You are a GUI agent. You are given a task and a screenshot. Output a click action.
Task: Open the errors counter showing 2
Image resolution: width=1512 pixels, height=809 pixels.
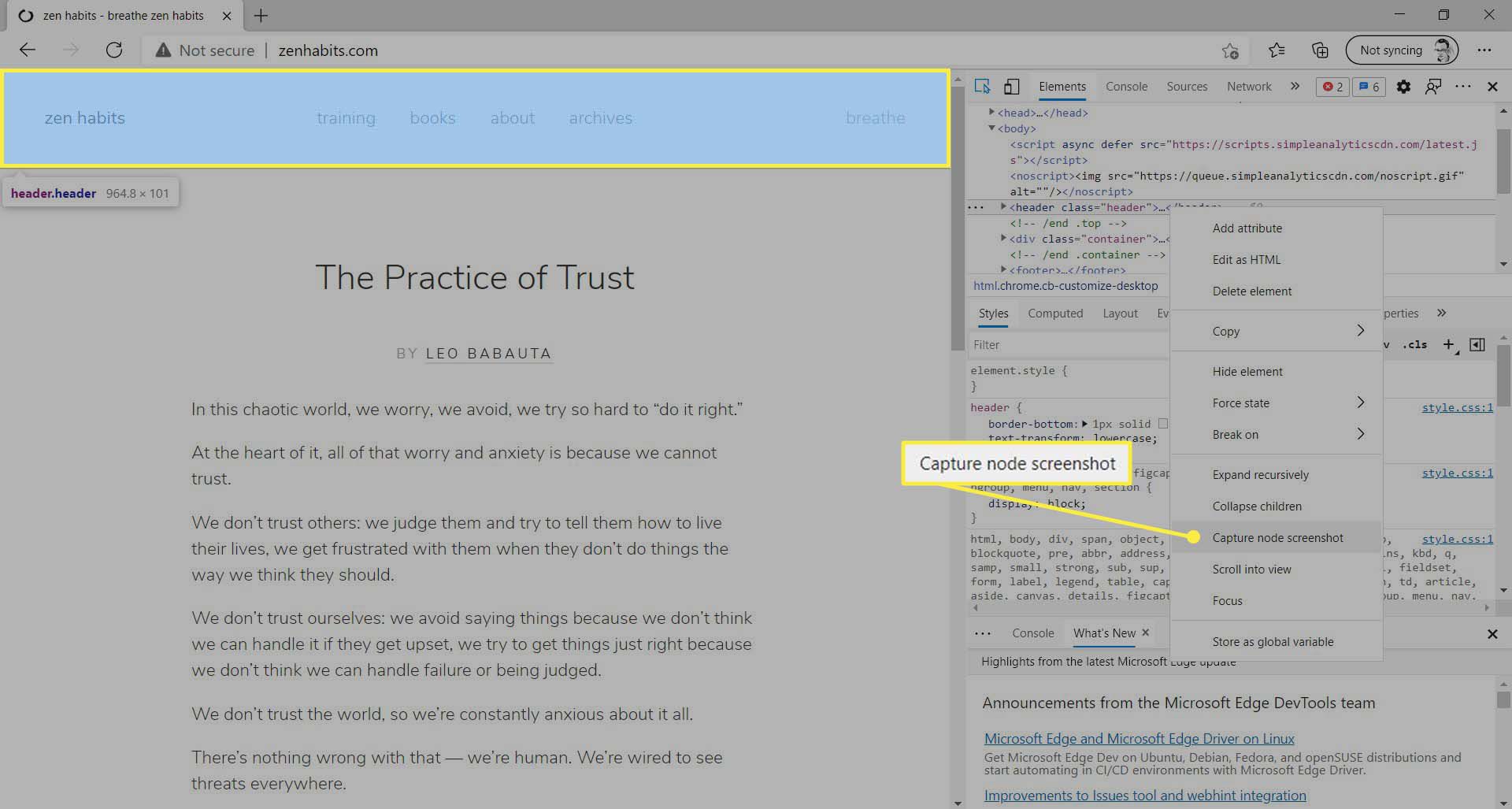coord(1332,87)
